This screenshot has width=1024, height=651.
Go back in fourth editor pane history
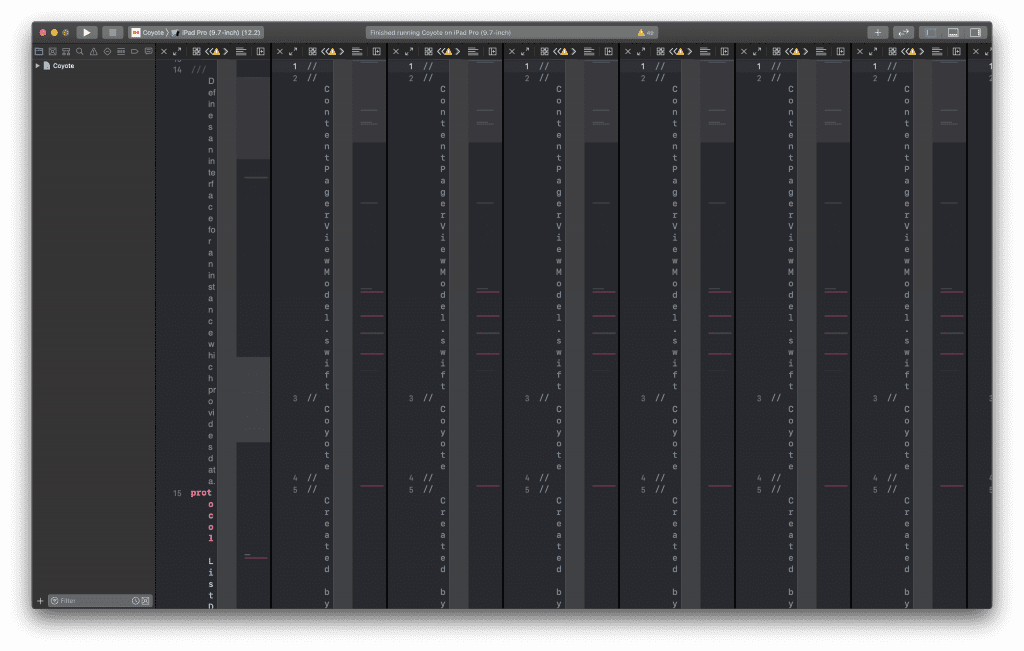tap(556, 52)
